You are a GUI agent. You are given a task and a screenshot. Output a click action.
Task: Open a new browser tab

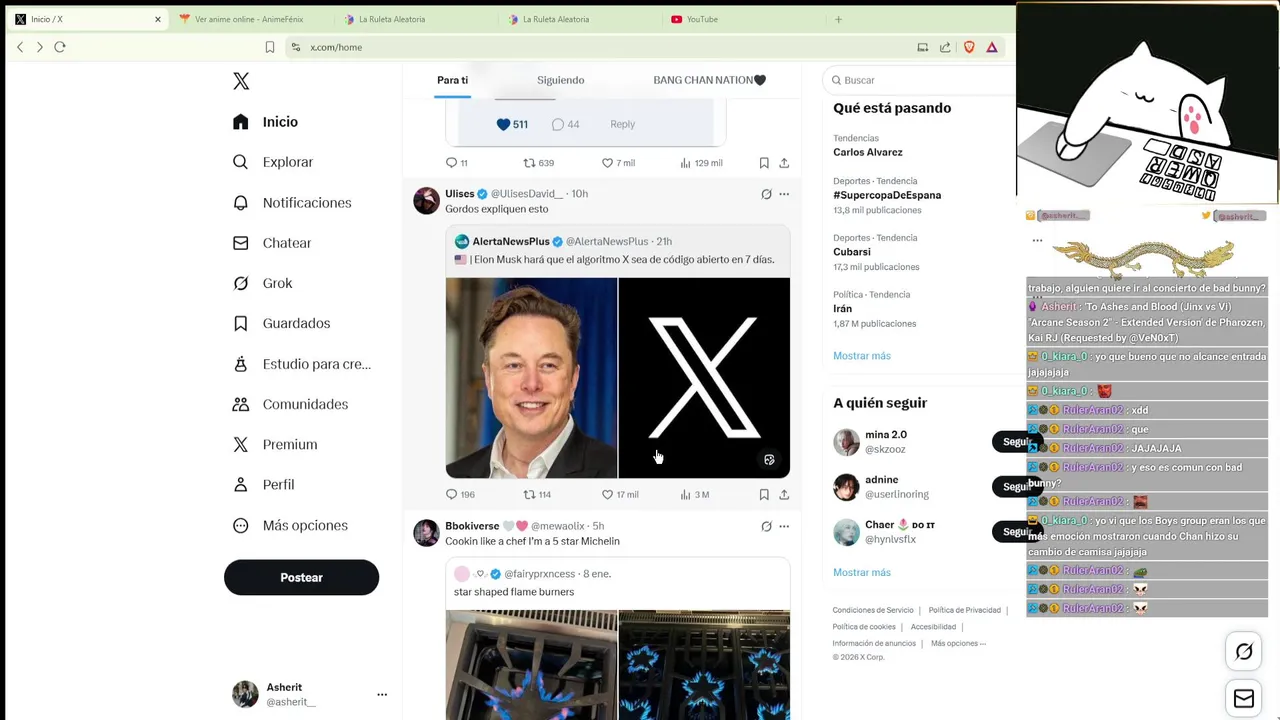click(x=838, y=19)
